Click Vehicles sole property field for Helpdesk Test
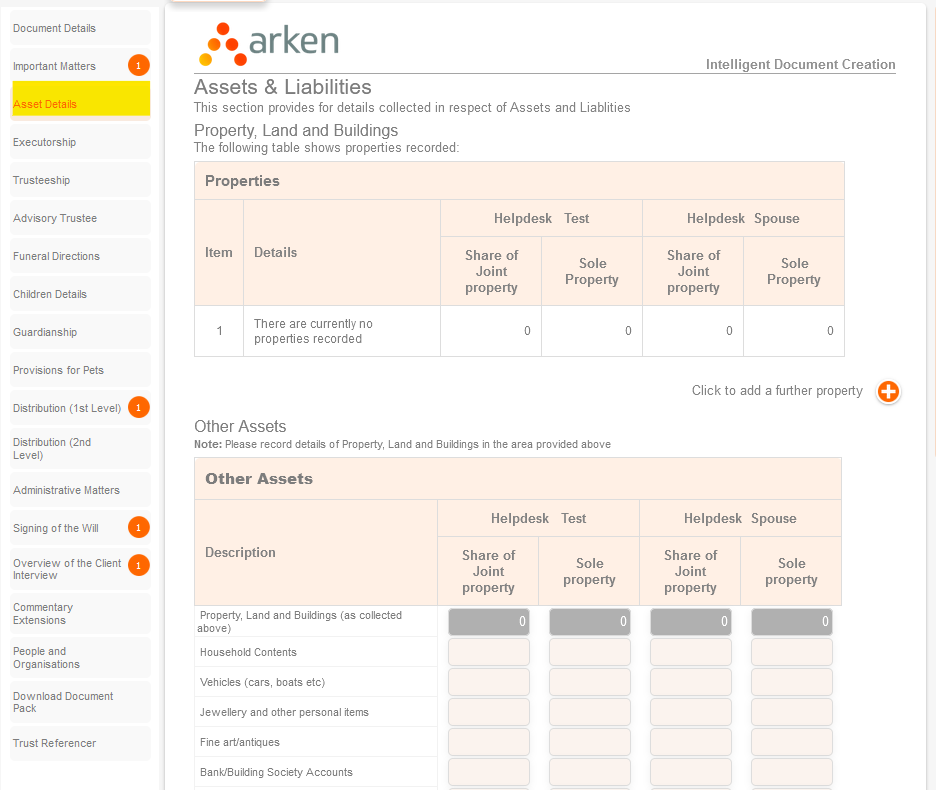 click(x=589, y=682)
